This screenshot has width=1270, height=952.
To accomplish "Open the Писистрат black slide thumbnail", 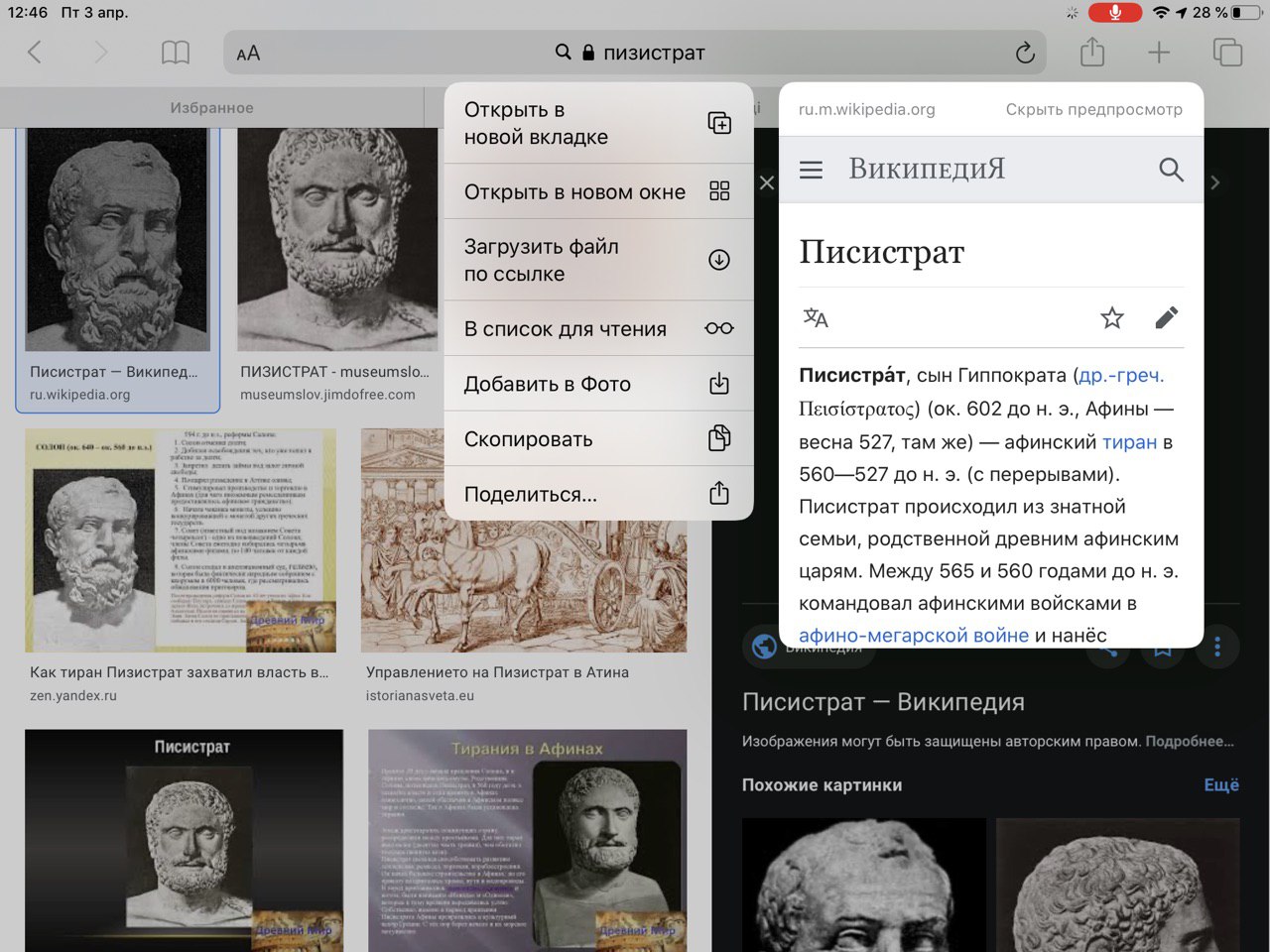I will coord(185,841).
